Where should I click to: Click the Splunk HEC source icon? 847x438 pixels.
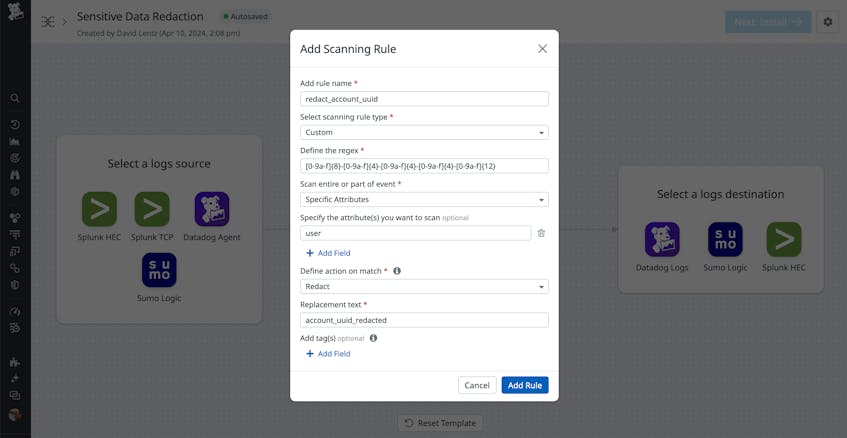[x=99, y=209]
